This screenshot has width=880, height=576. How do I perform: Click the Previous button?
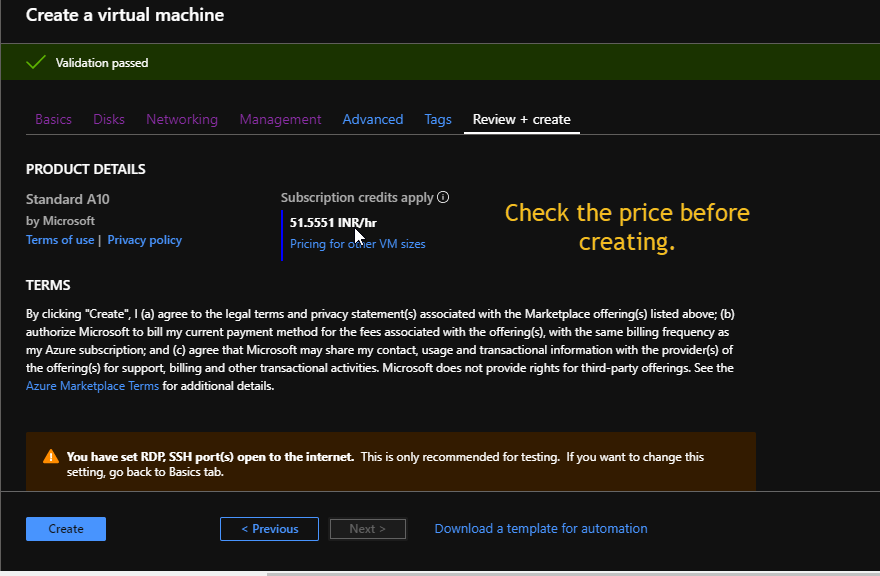coord(269,529)
